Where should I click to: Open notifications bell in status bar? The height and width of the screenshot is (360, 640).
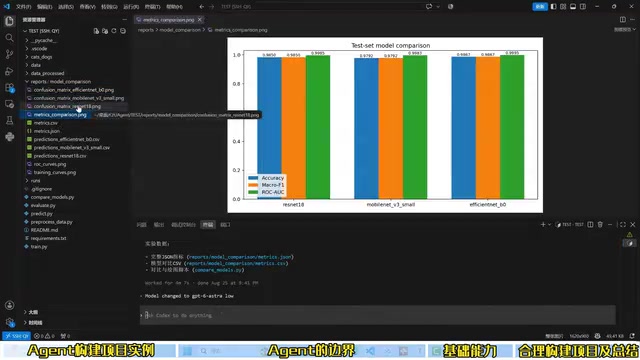[632, 336]
